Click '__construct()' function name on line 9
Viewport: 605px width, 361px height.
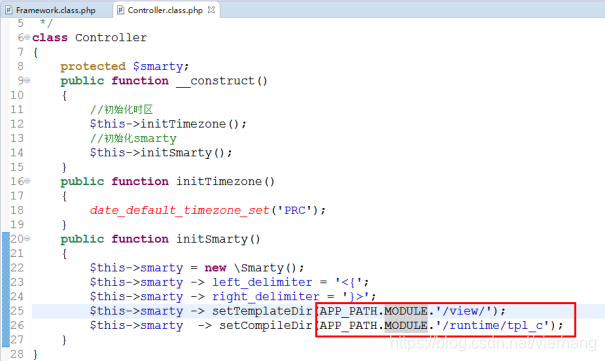point(222,81)
